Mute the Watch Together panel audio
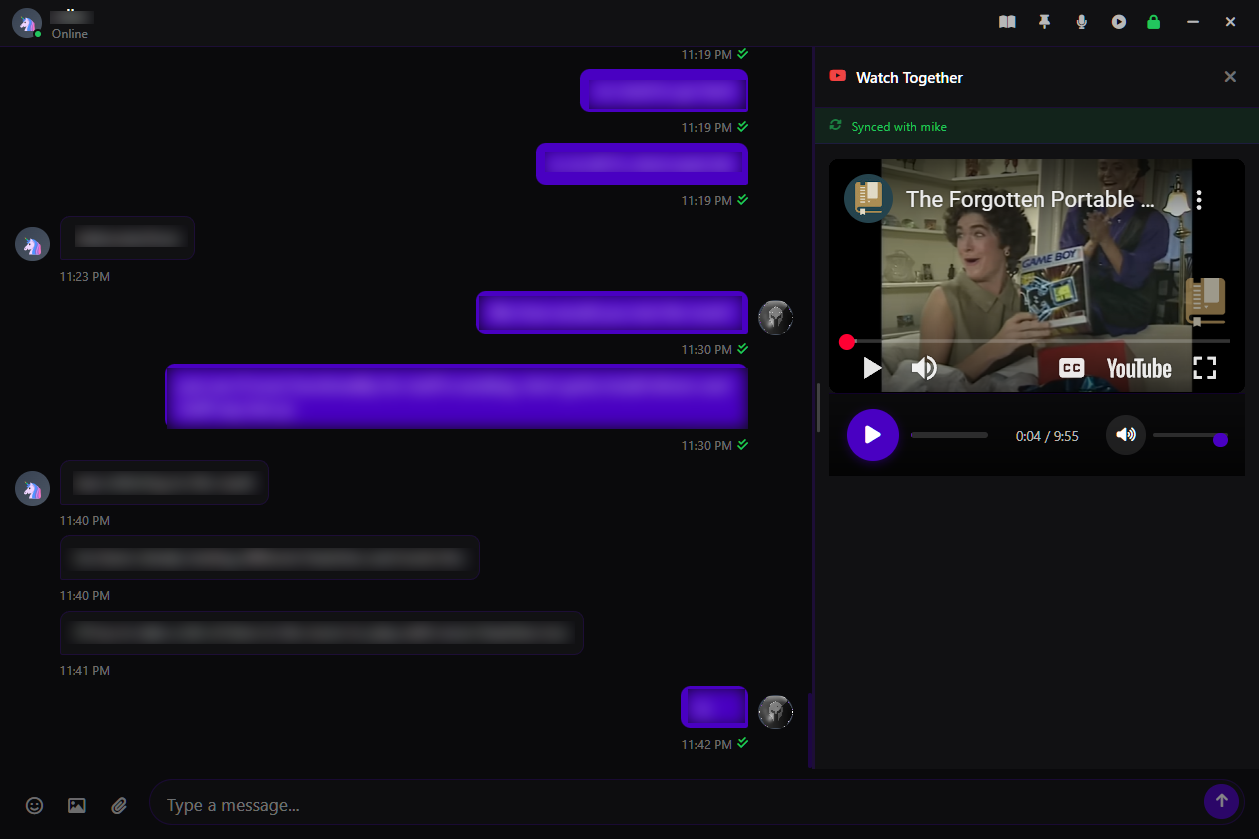This screenshot has height=839, width=1259. click(1125, 435)
